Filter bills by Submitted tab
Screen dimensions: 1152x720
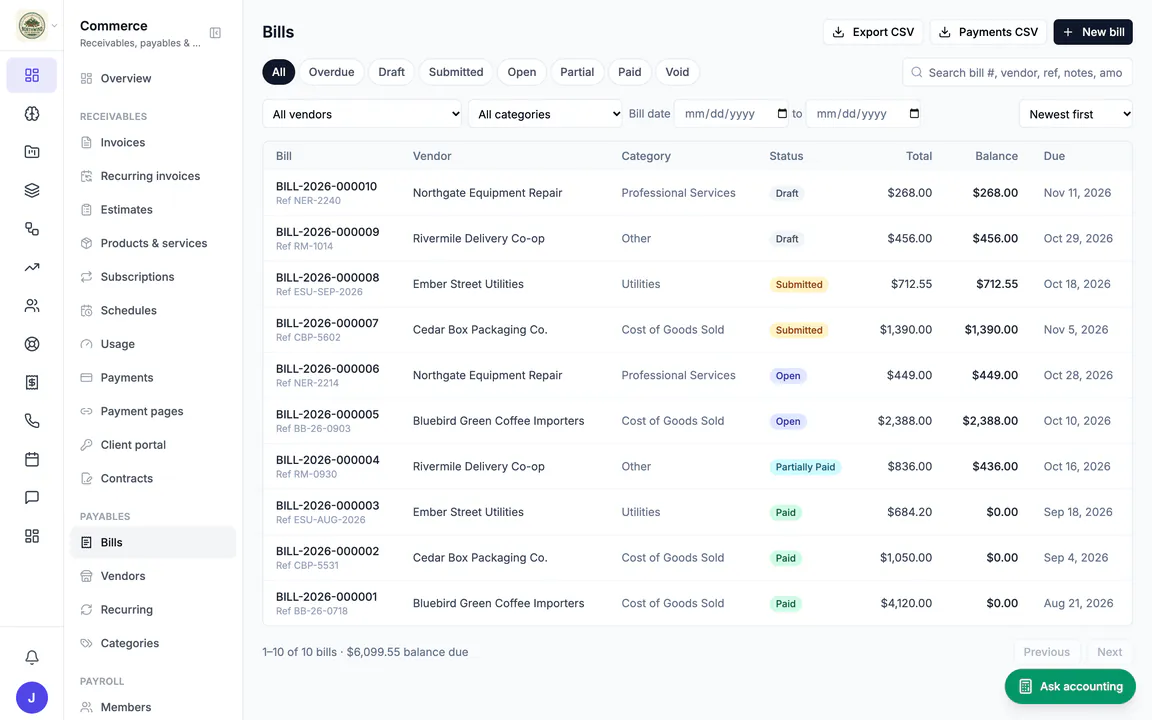pyautogui.click(x=456, y=72)
